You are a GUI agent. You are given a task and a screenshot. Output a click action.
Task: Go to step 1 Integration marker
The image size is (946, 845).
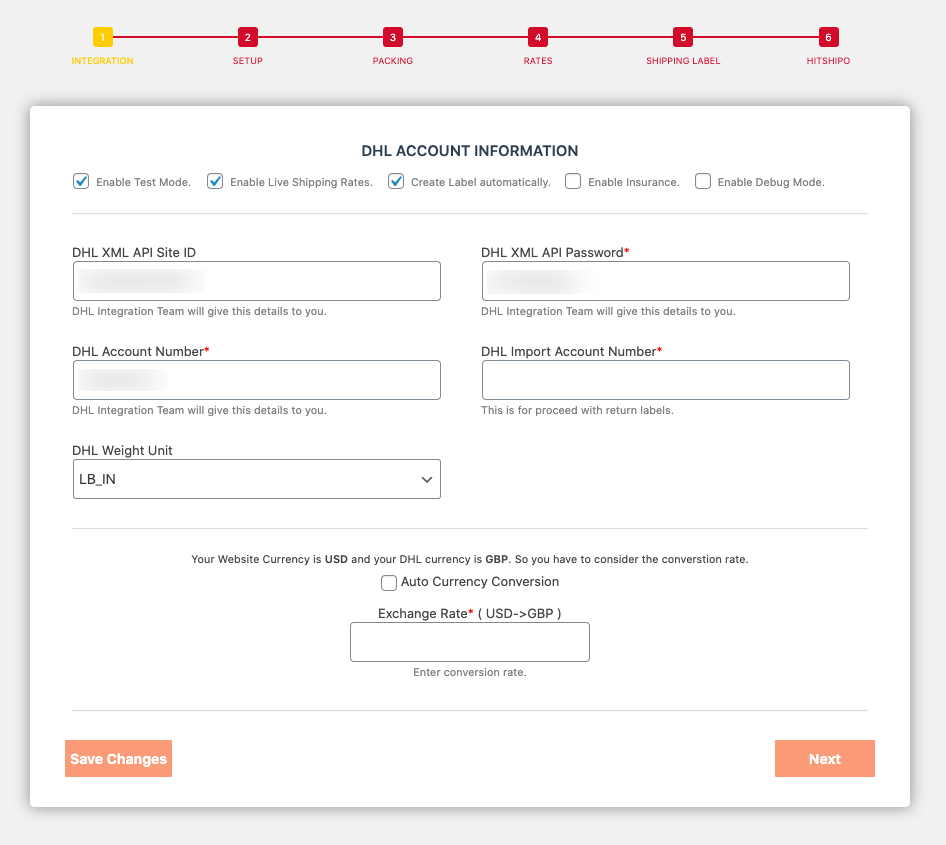(103, 38)
